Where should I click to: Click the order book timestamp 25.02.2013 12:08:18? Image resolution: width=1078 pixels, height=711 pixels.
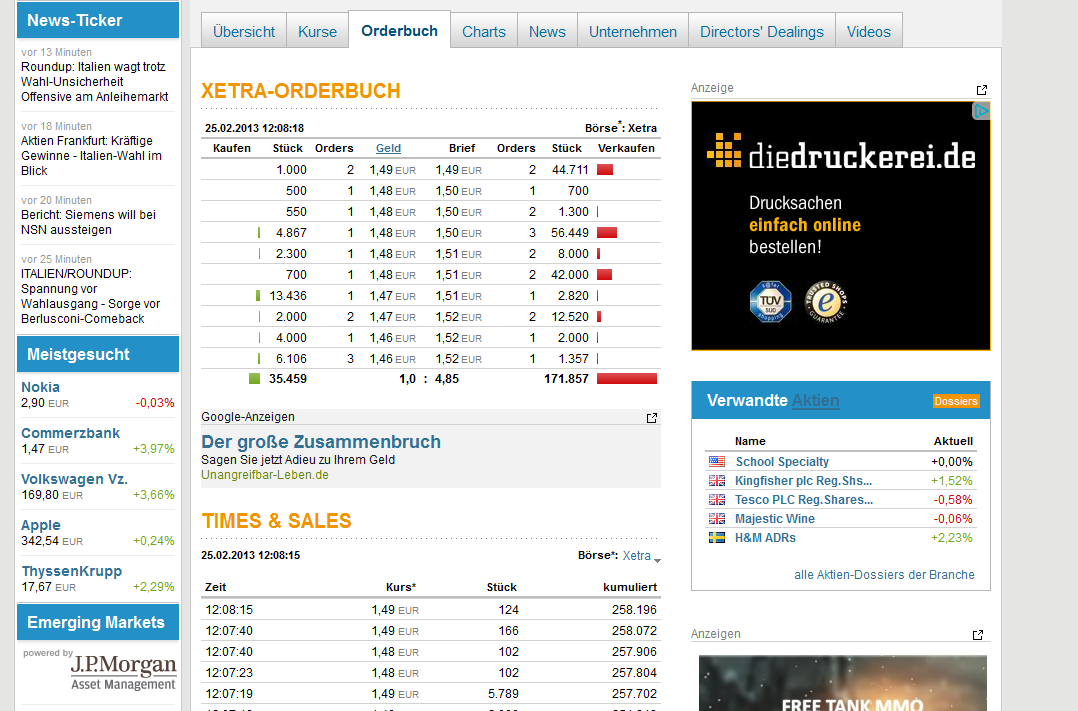(x=254, y=128)
